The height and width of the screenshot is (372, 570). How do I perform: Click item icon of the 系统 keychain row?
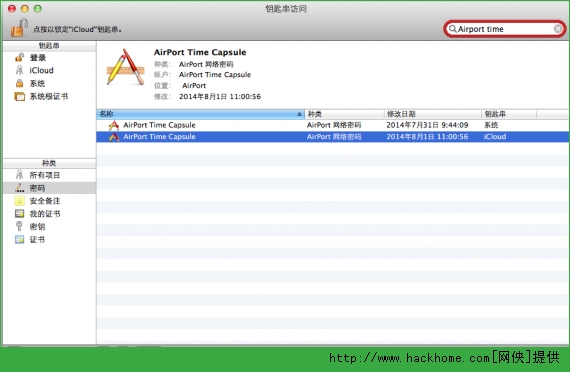pos(114,125)
